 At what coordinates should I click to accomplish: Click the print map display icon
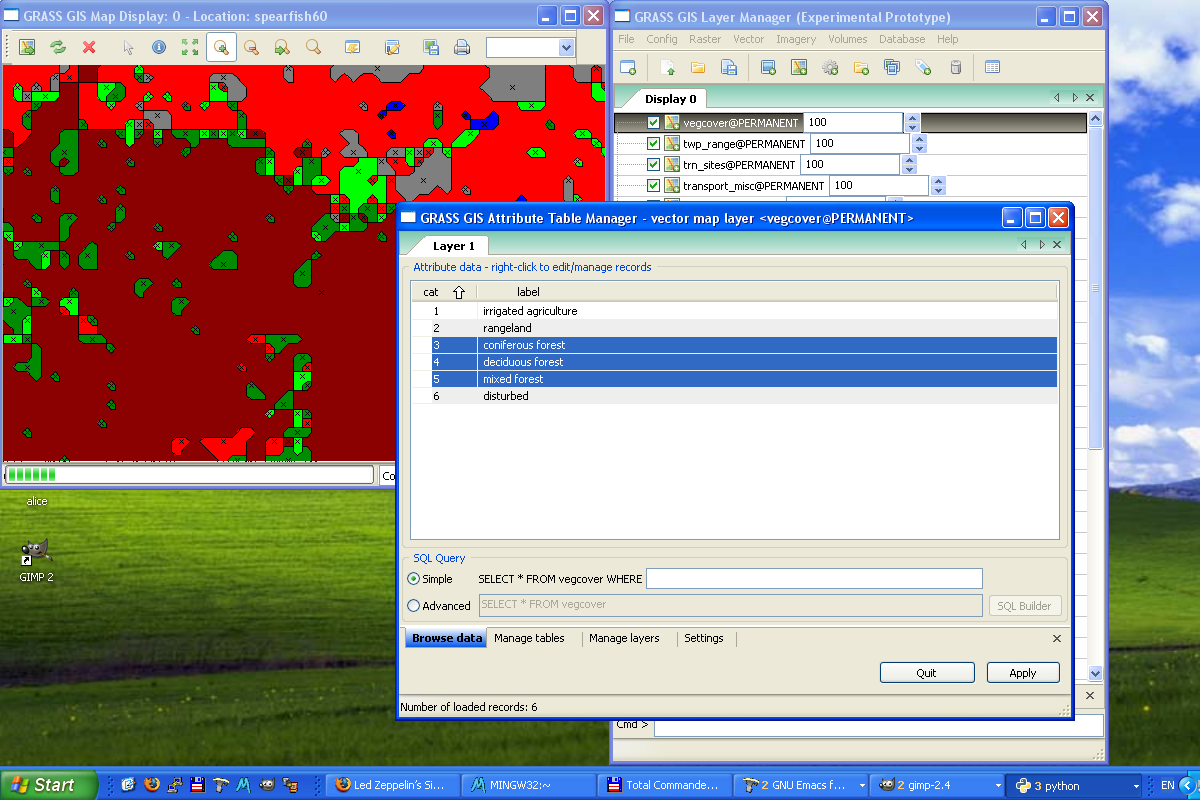coord(462,47)
